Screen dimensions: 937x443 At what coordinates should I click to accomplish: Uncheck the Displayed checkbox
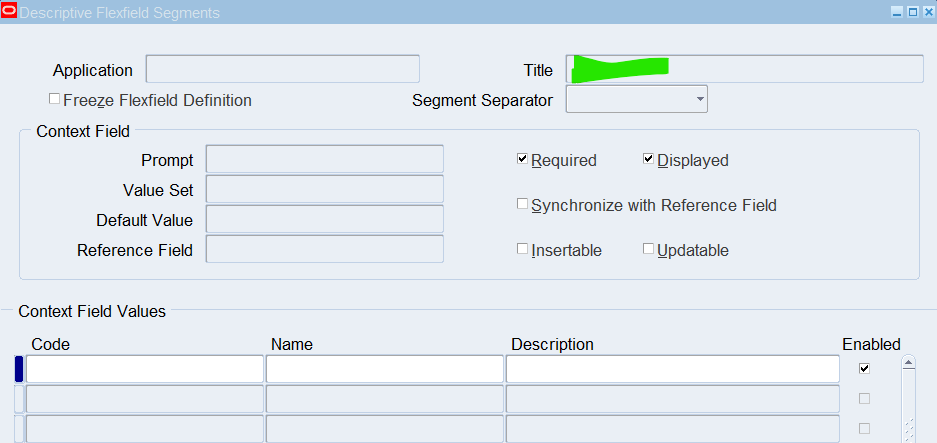[x=648, y=159]
